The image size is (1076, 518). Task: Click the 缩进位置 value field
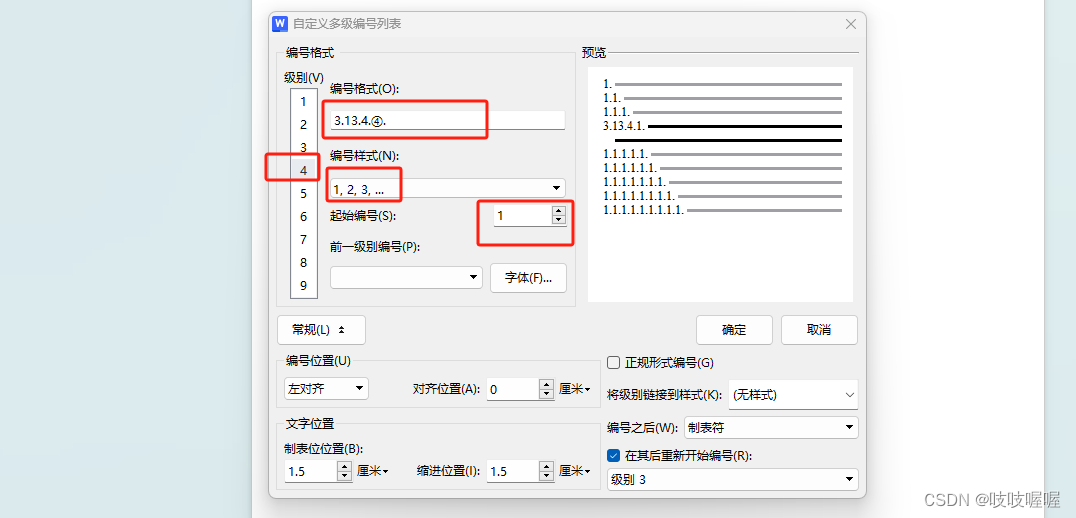point(513,471)
